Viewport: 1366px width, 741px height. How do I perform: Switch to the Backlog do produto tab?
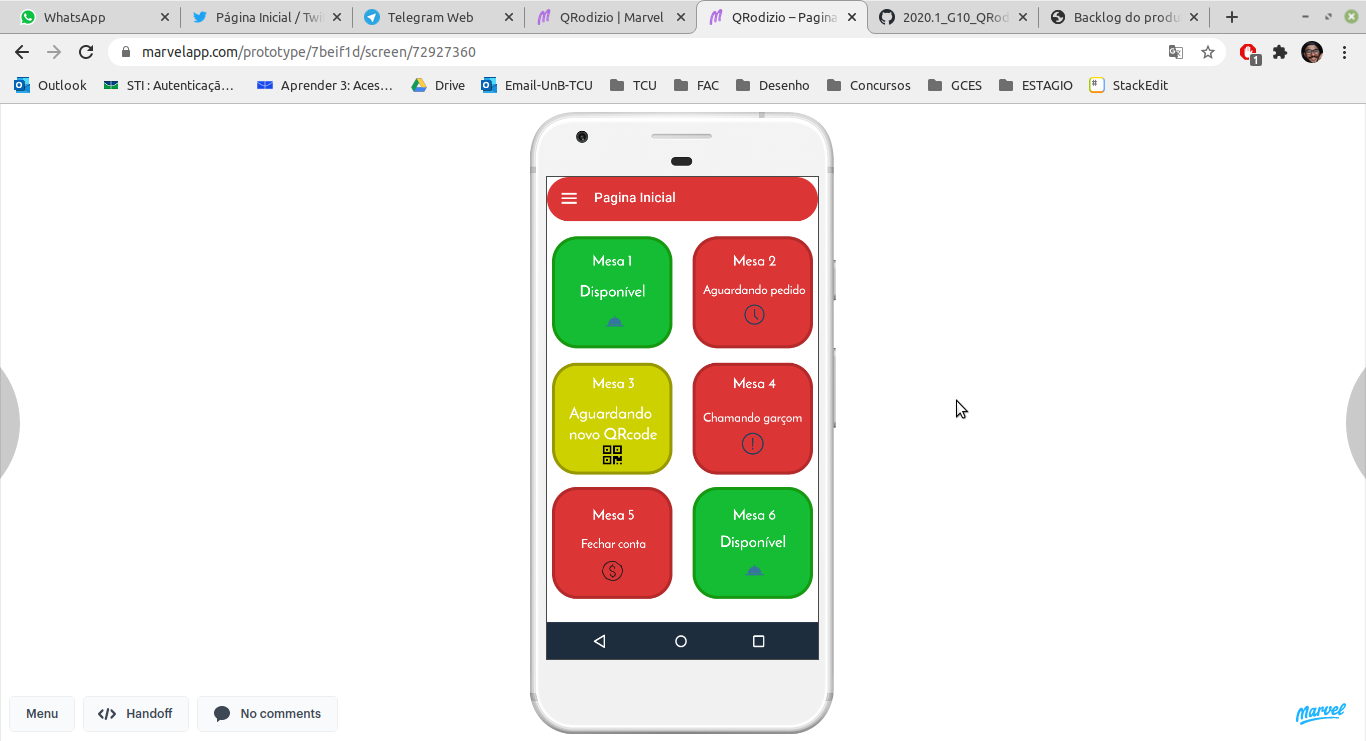[1126, 17]
